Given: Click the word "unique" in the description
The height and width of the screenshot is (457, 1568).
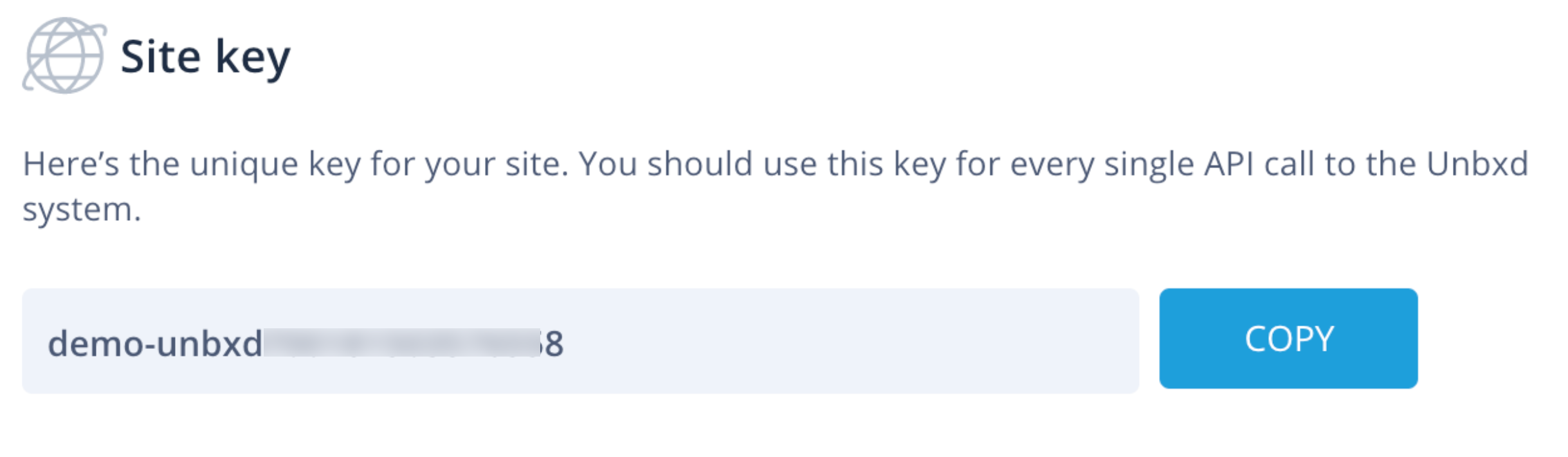Looking at the screenshot, I should (244, 165).
